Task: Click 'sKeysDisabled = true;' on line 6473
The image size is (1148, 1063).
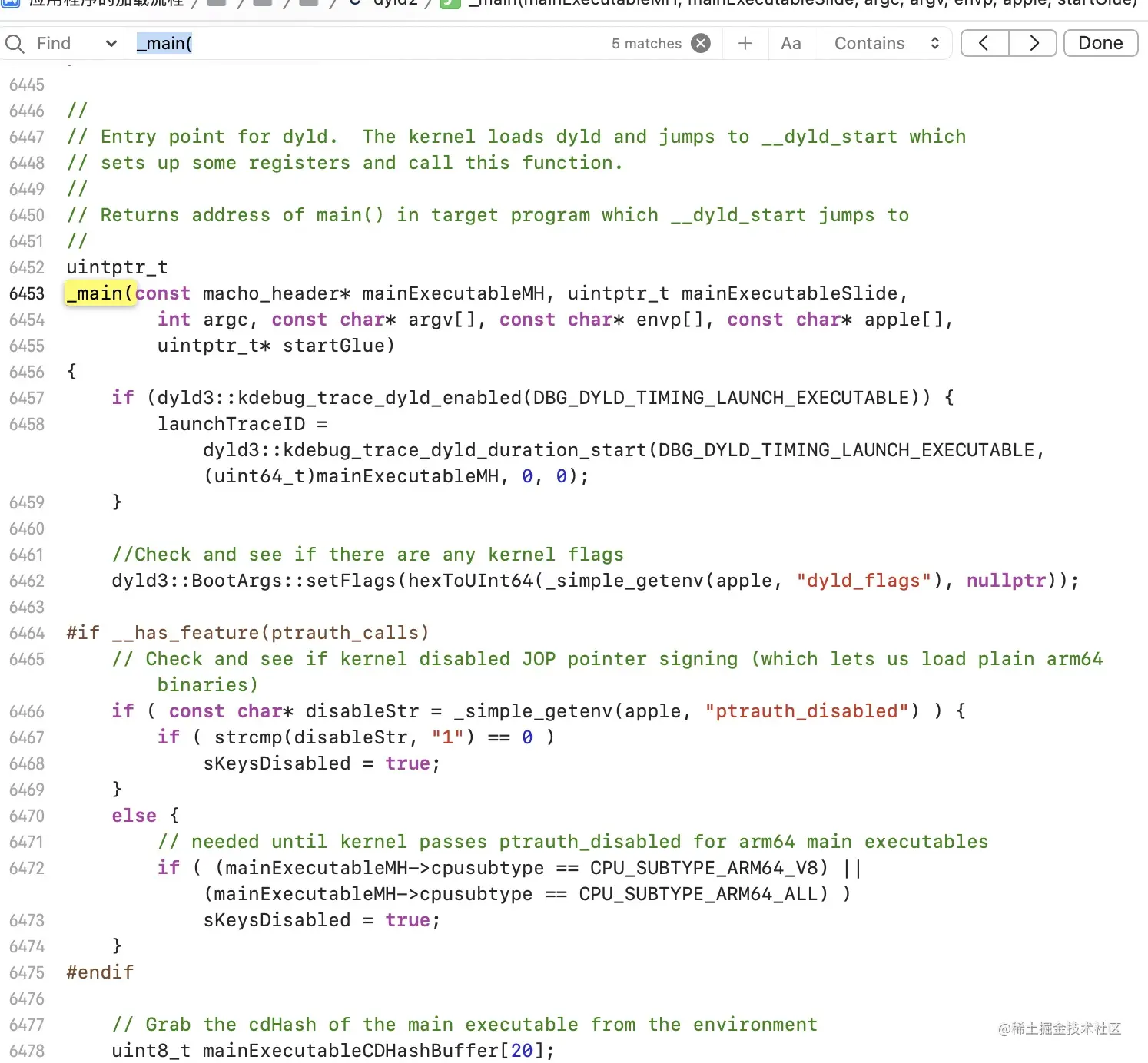Action: [x=322, y=920]
